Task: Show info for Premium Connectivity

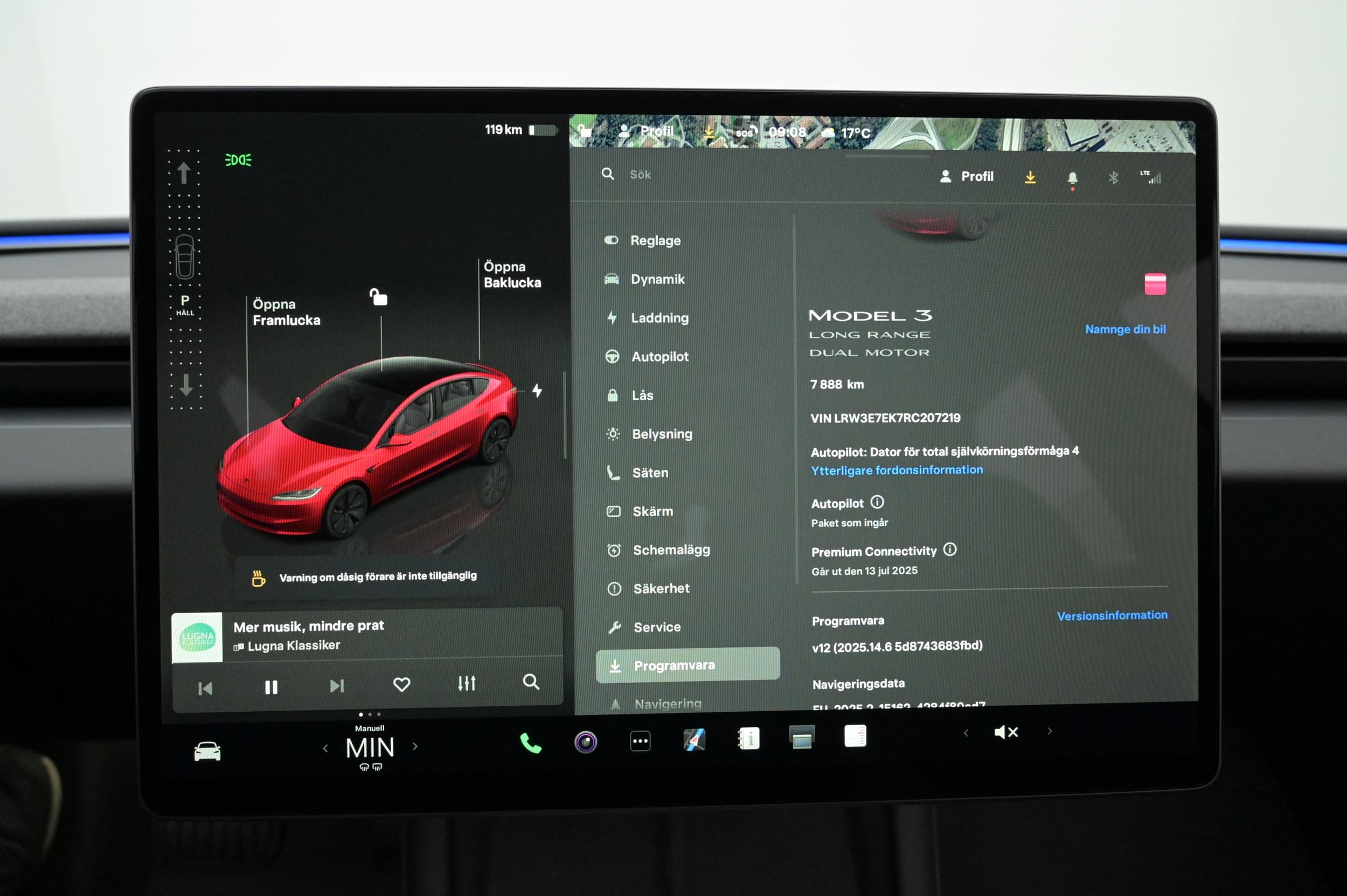Action: click(949, 550)
